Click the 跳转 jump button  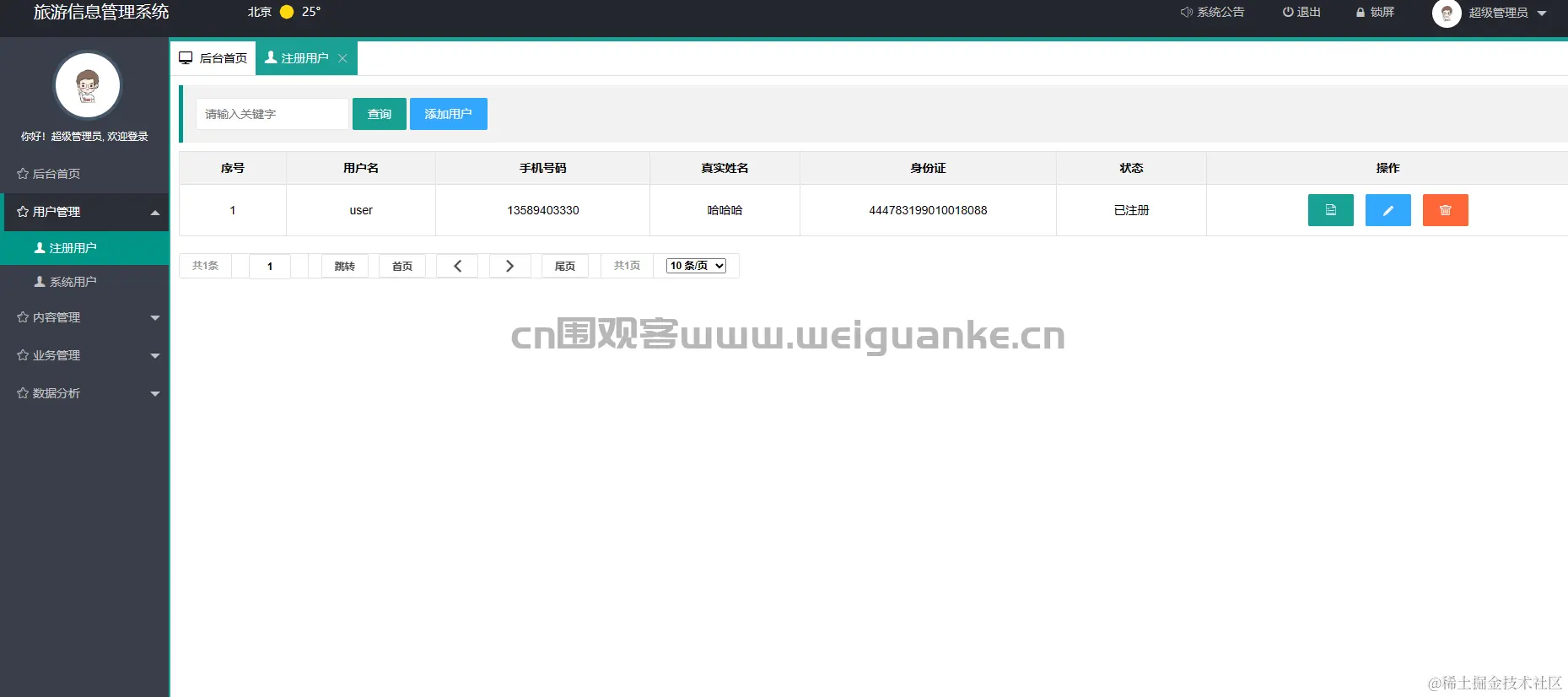(x=345, y=266)
